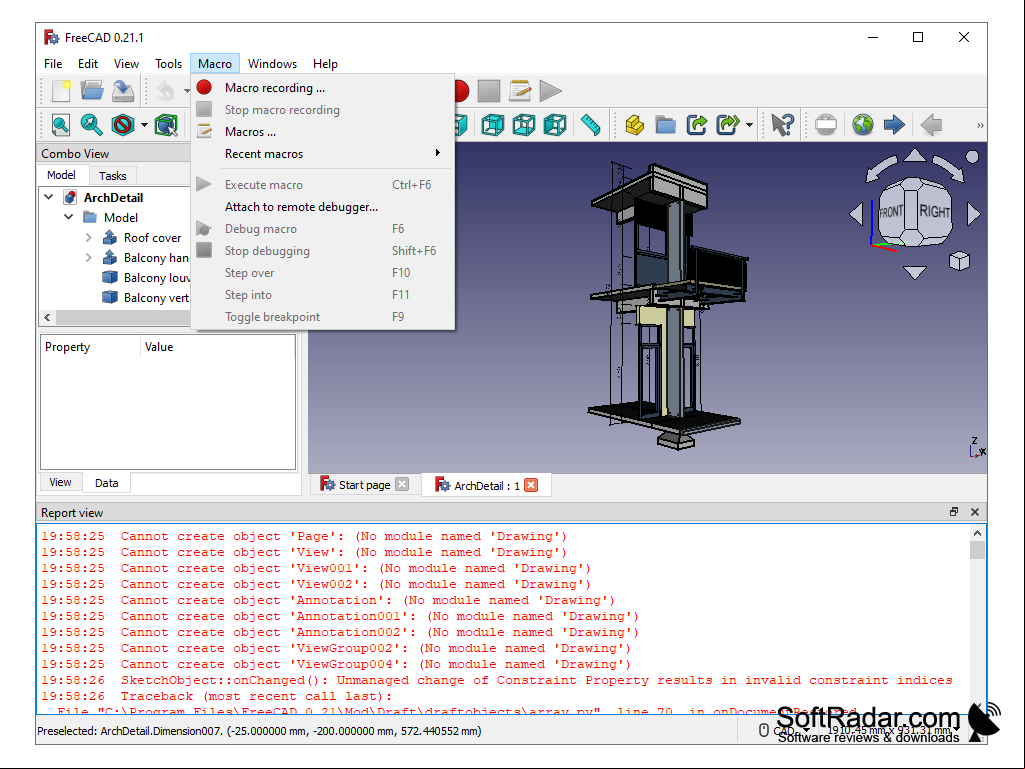Click the Make sub-link icon

pos(728,124)
